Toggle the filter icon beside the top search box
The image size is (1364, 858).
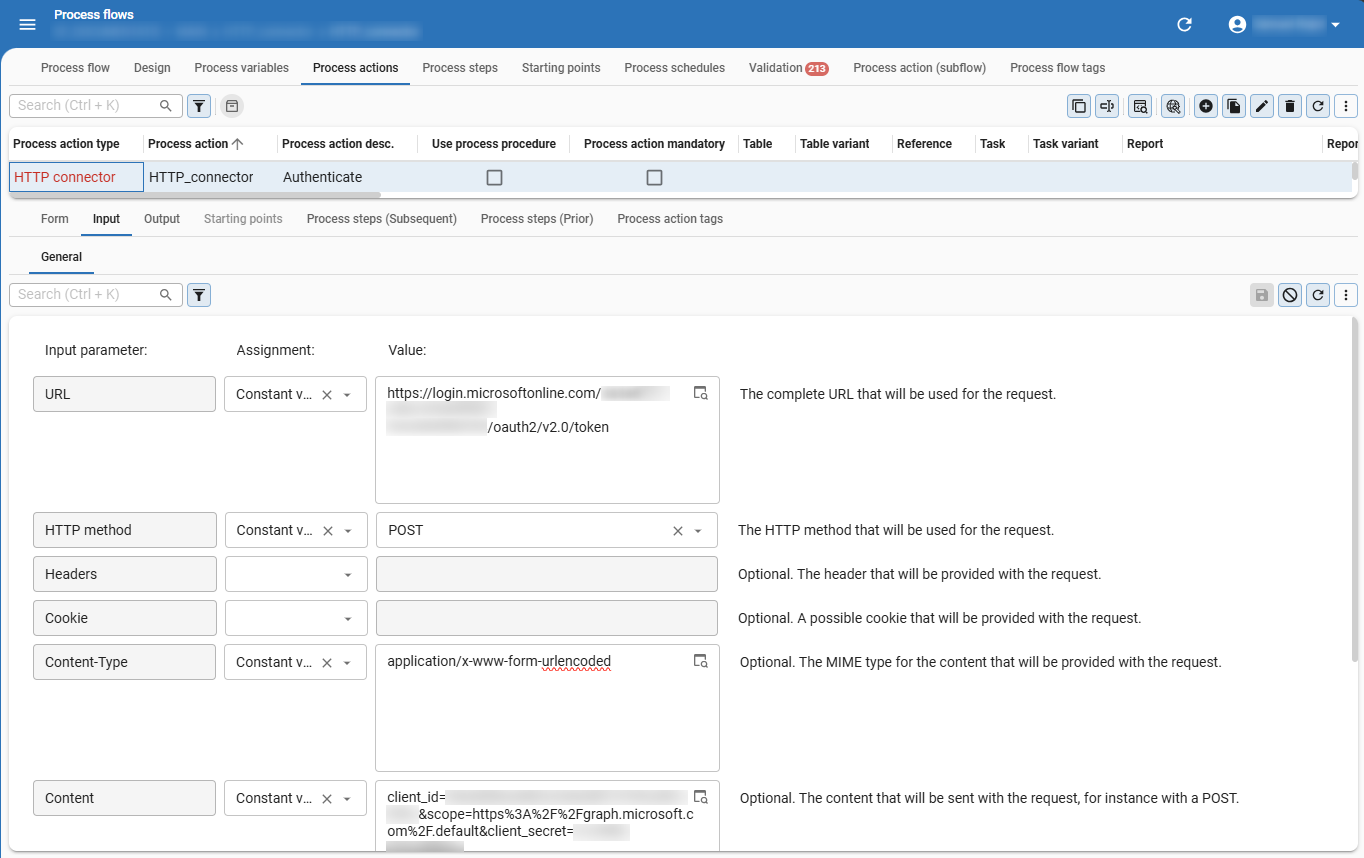pos(199,106)
